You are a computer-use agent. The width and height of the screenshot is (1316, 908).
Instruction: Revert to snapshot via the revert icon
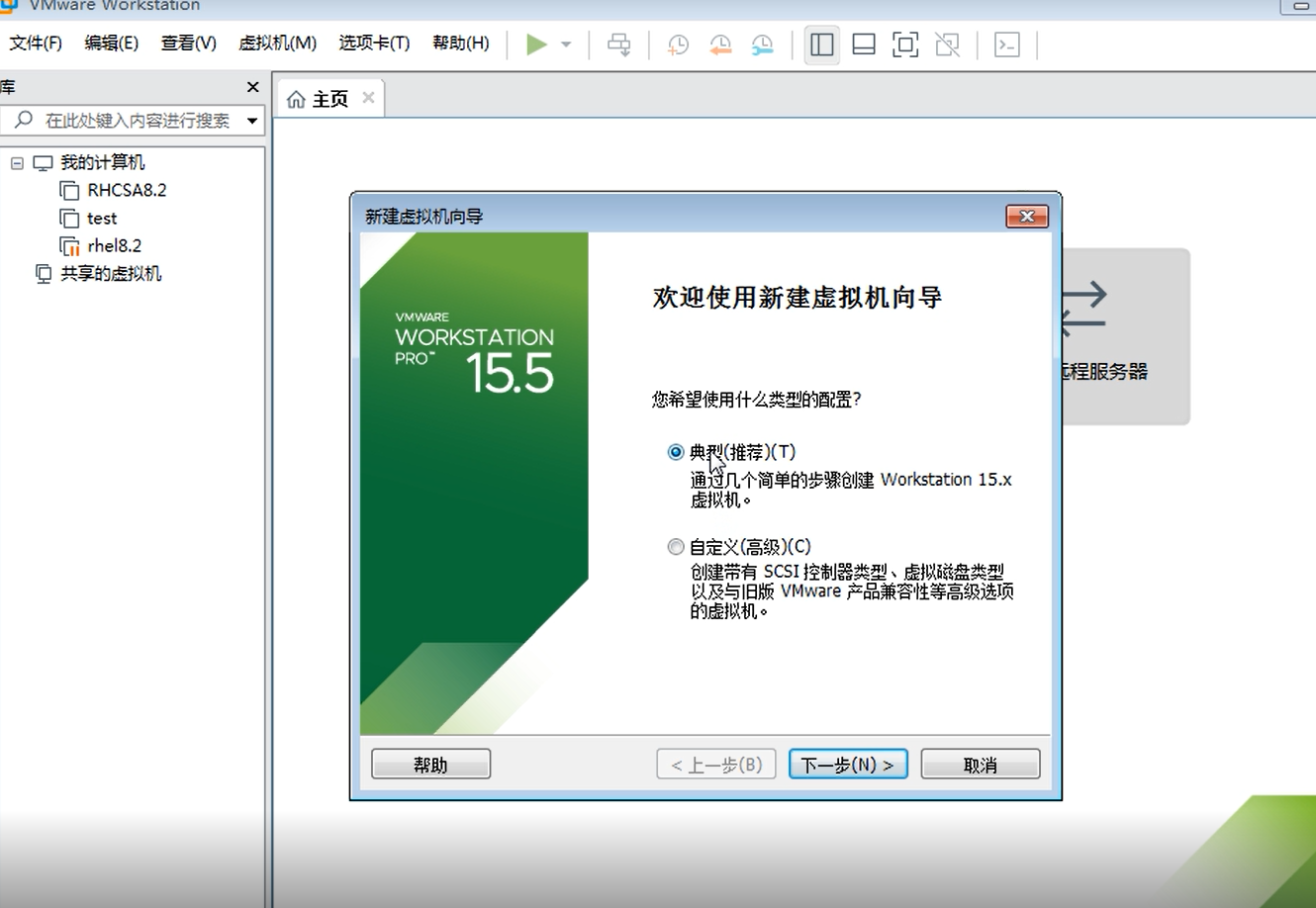[x=720, y=45]
